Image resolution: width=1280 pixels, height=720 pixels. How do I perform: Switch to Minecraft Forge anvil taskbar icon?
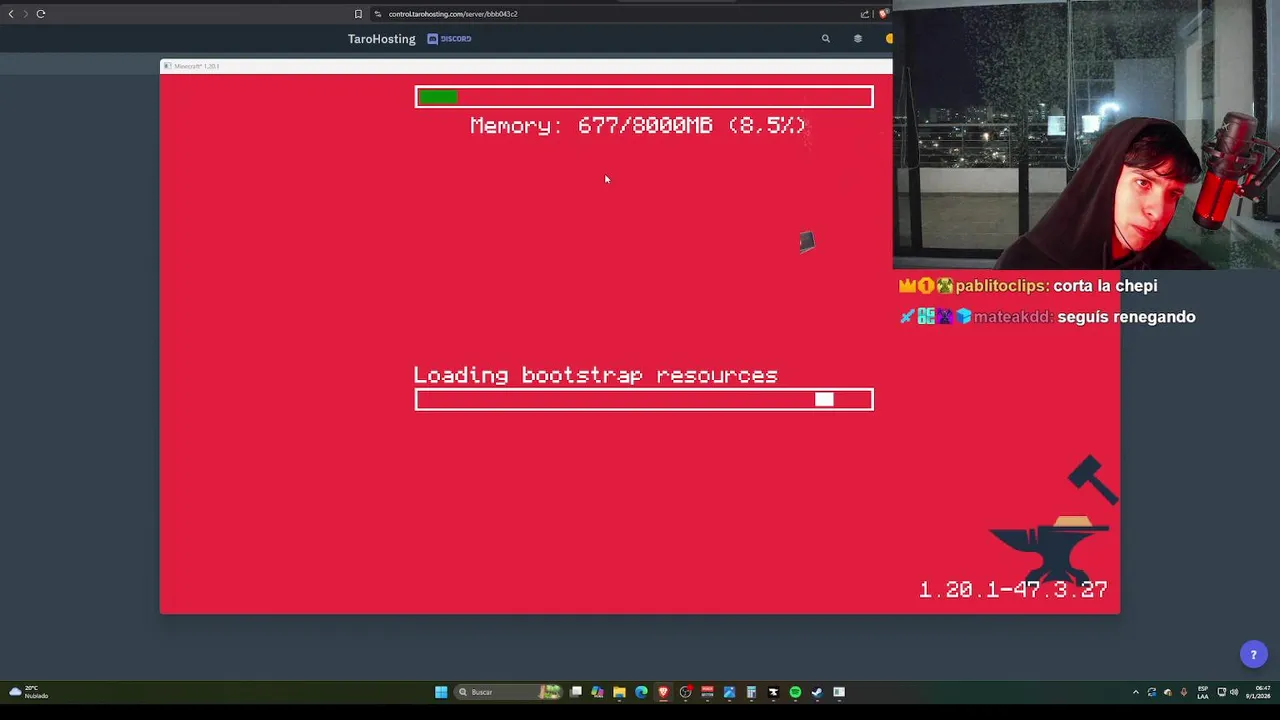pyautogui.click(x=773, y=692)
